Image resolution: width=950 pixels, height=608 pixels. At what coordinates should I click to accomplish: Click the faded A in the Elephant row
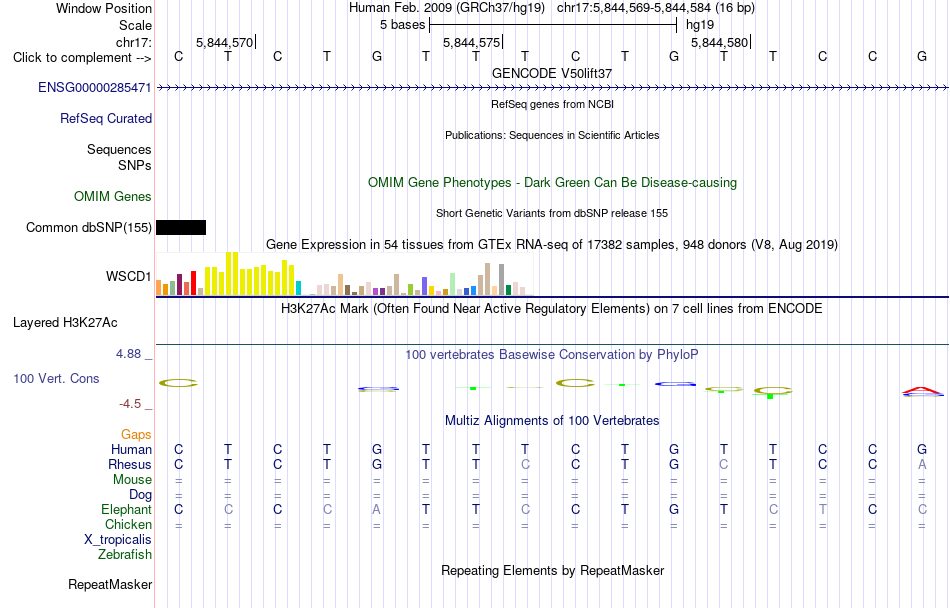pos(376,510)
